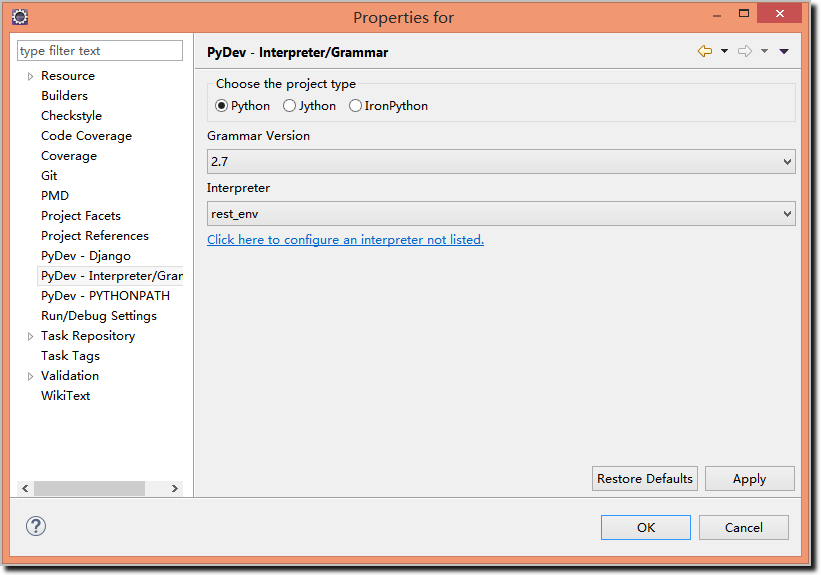Open the PyDev - PYTHONPATH page
This screenshot has height=575, width=821.
(105, 296)
